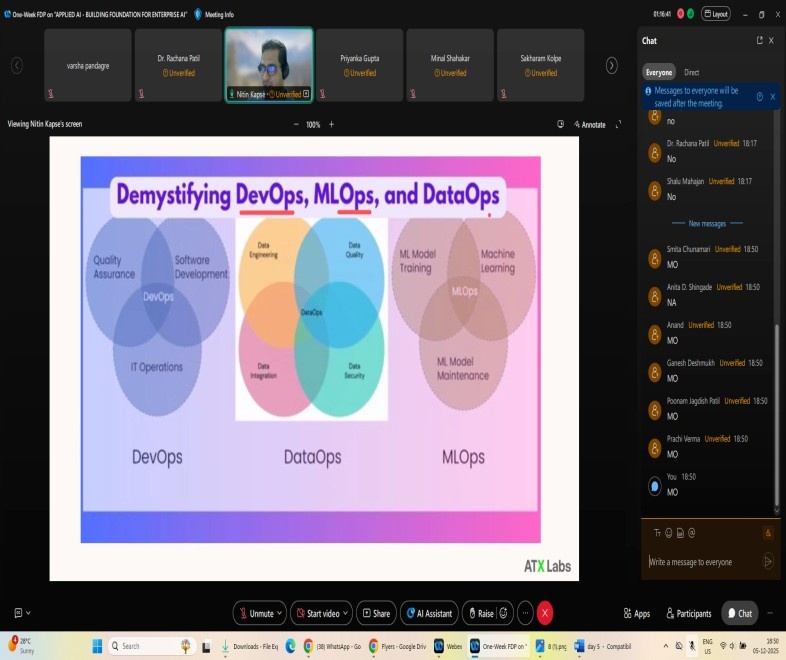The height and width of the screenshot is (660, 786).
Task: Switch to the Direct chat tab
Action: 691,72
